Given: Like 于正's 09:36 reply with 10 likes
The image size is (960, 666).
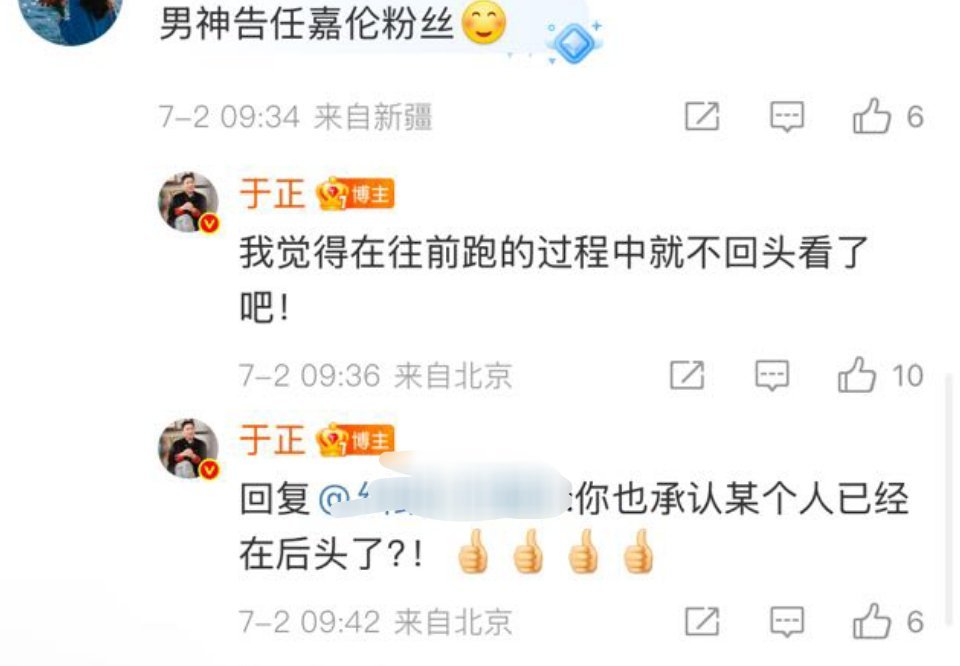Looking at the screenshot, I should (857, 375).
